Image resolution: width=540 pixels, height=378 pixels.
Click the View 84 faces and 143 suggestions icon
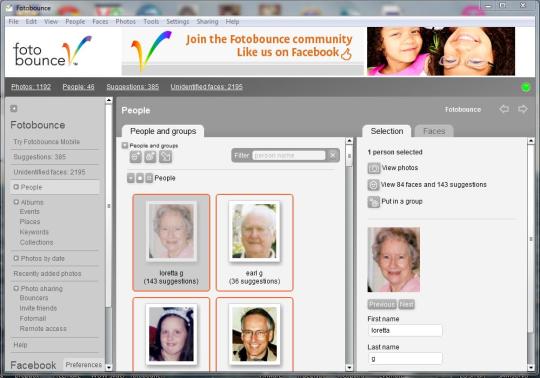pos(374,185)
